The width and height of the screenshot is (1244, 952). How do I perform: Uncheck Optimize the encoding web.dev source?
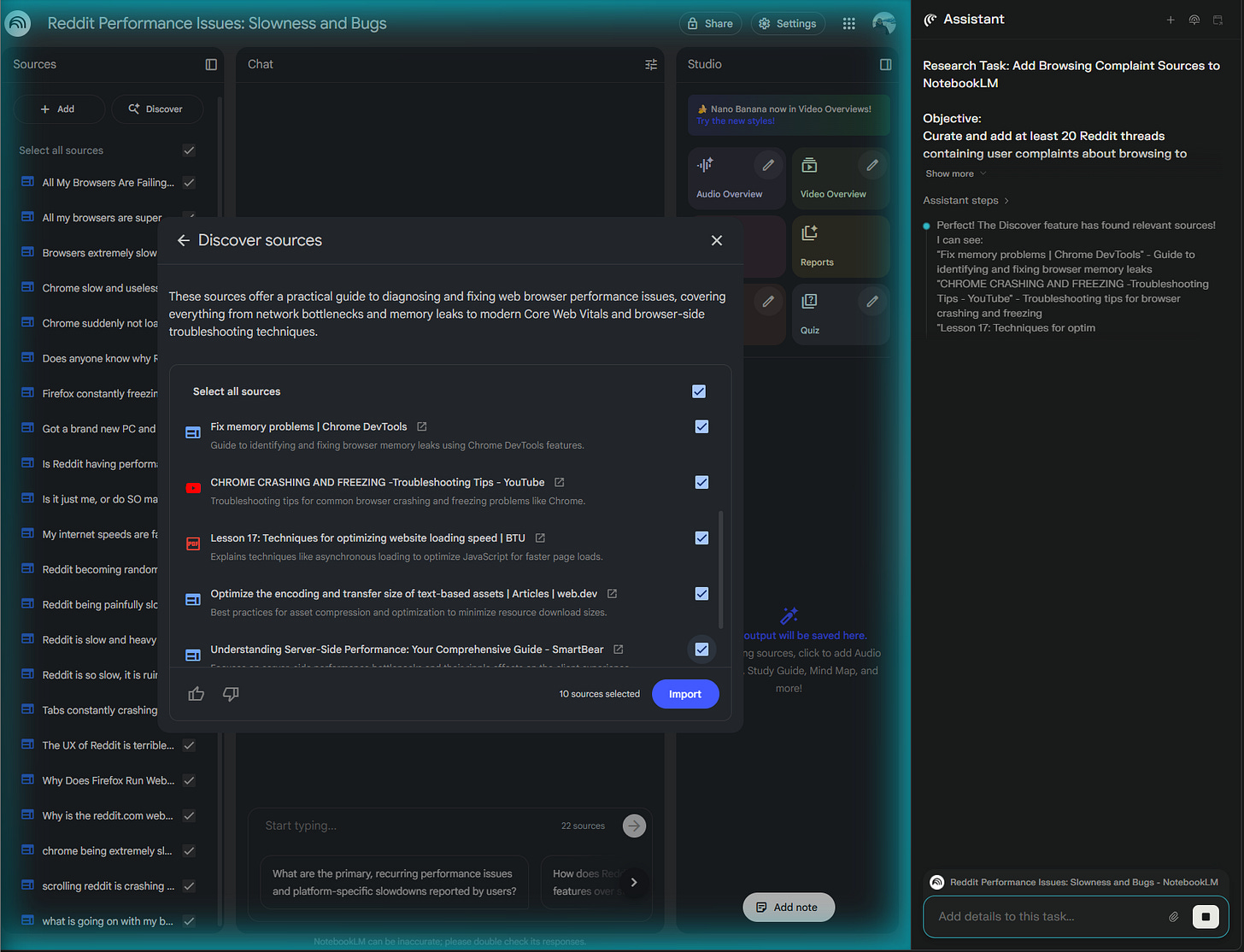701,593
